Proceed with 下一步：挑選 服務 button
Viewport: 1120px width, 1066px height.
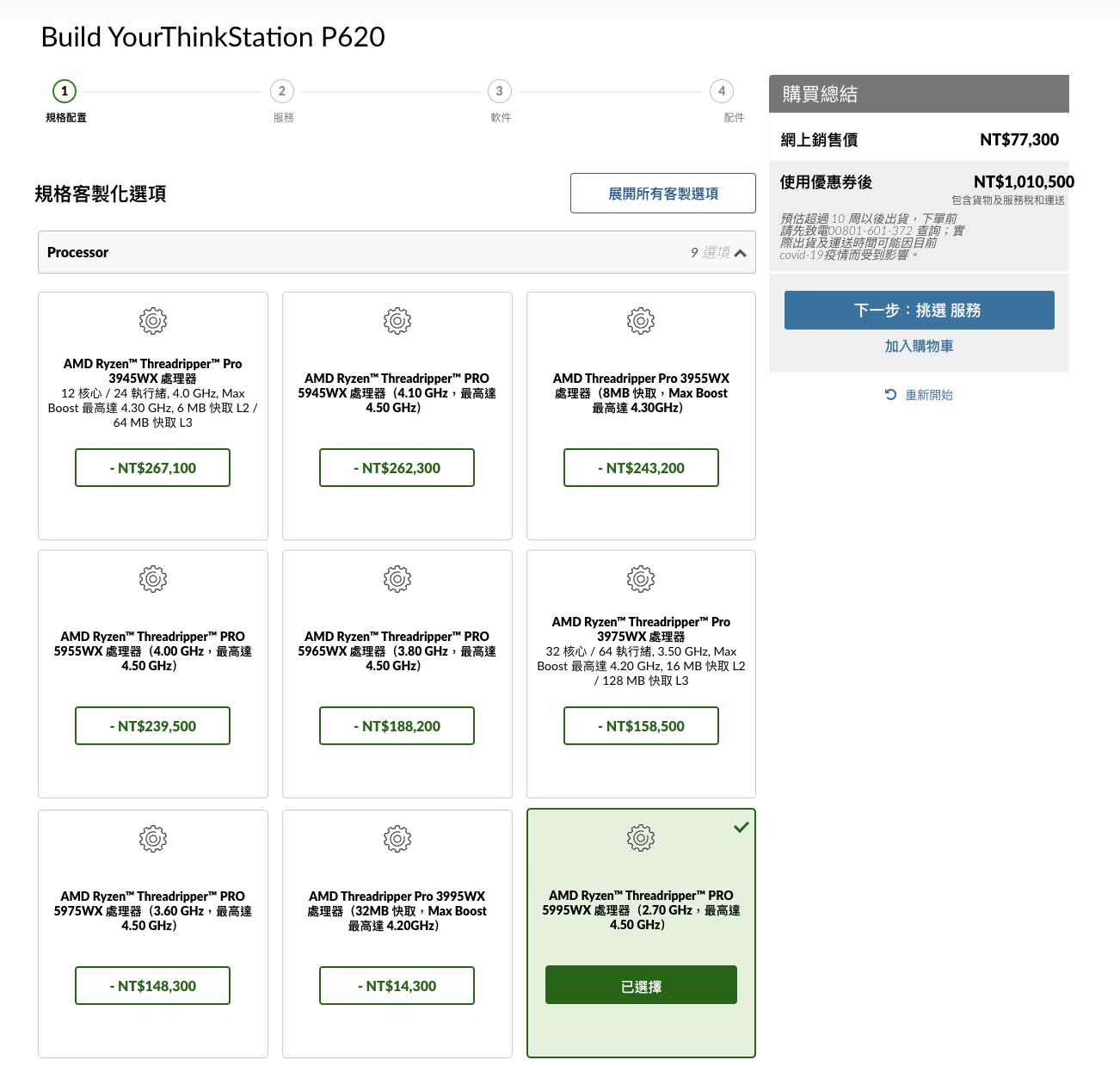(919, 311)
